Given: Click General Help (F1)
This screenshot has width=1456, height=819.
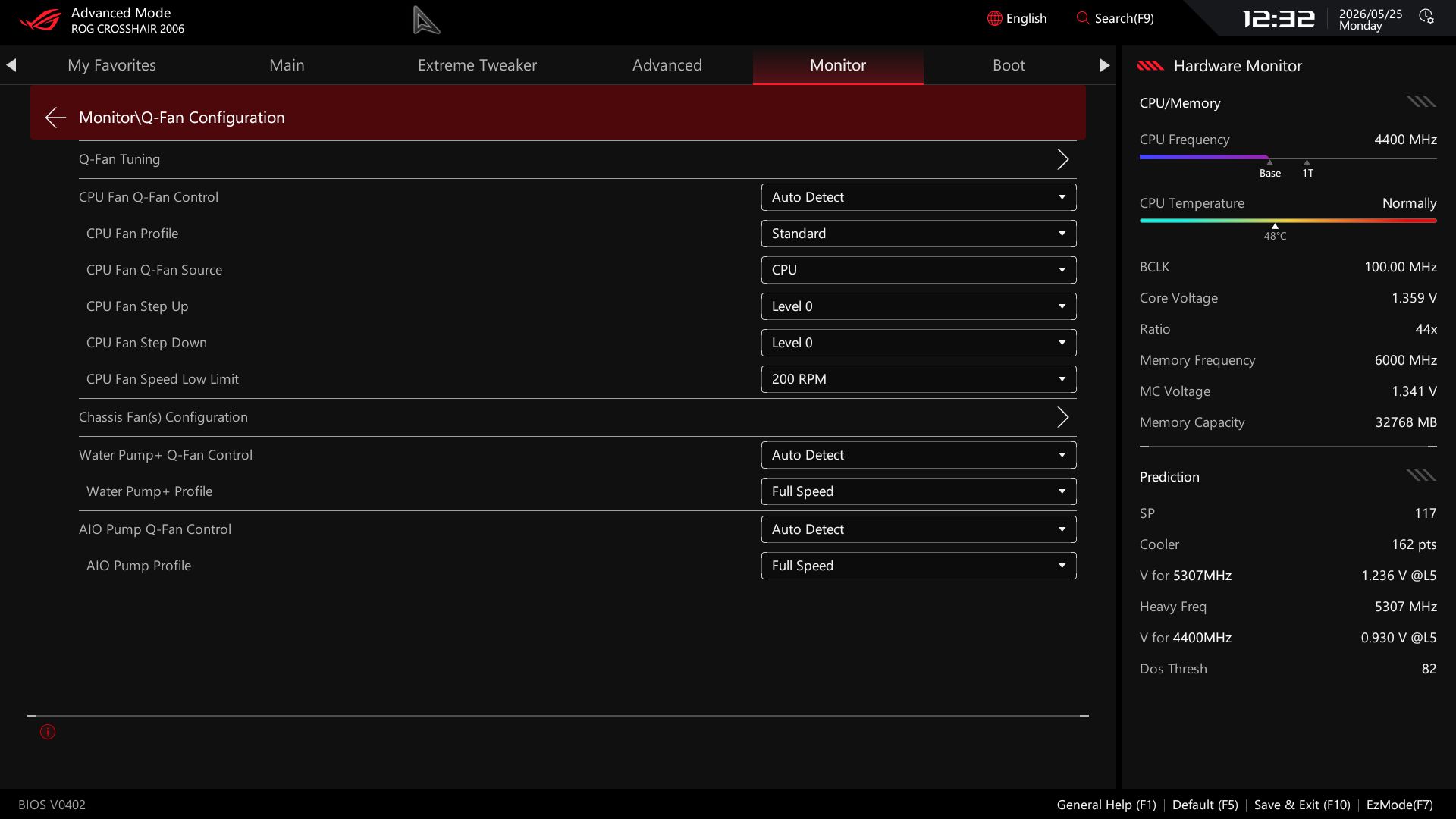Looking at the screenshot, I should pyautogui.click(x=1106, y=805).
